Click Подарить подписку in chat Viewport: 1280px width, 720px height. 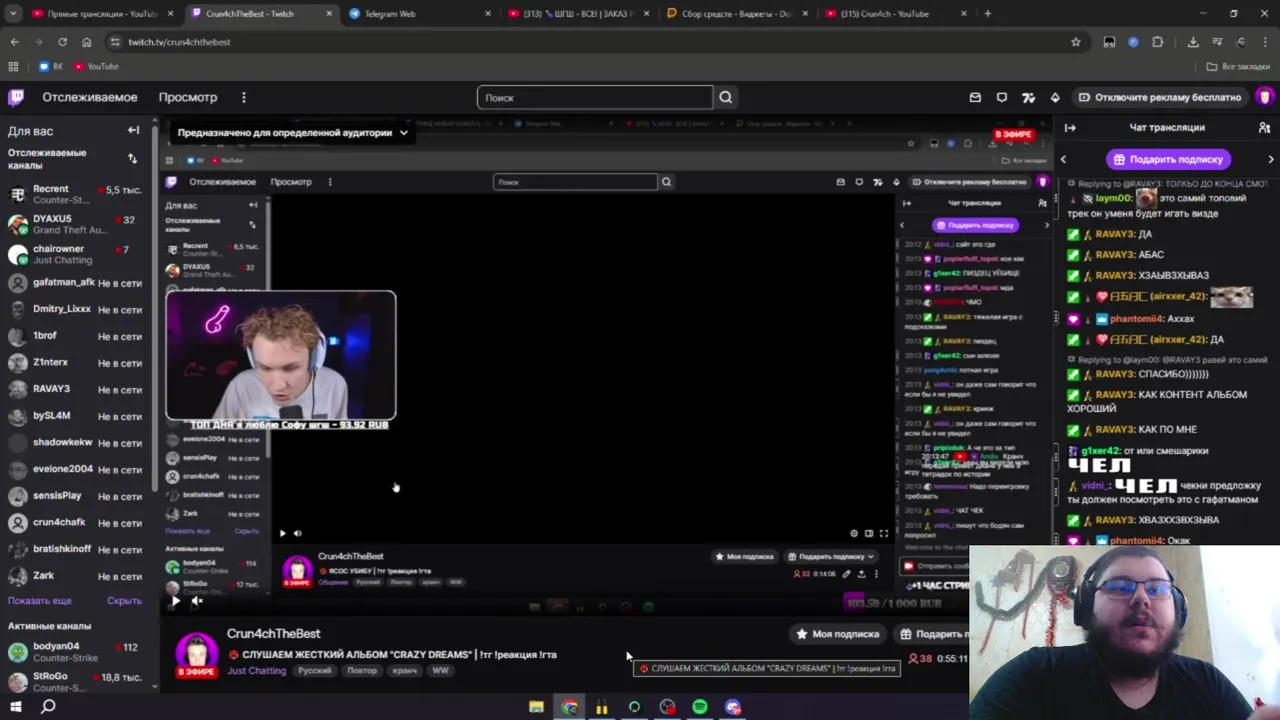point(1168,159)
